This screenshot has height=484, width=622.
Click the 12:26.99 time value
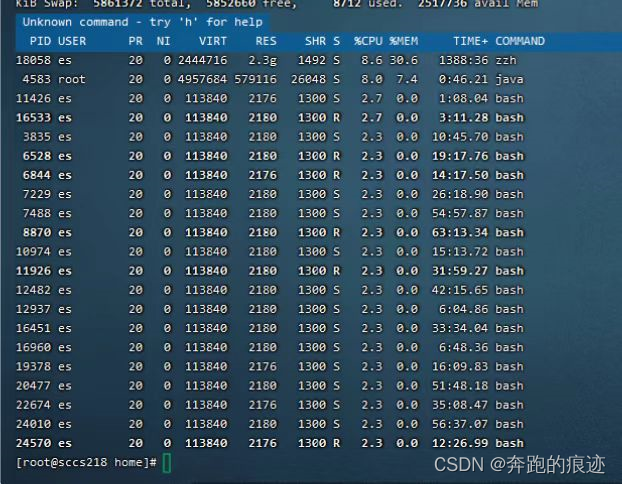460,443
